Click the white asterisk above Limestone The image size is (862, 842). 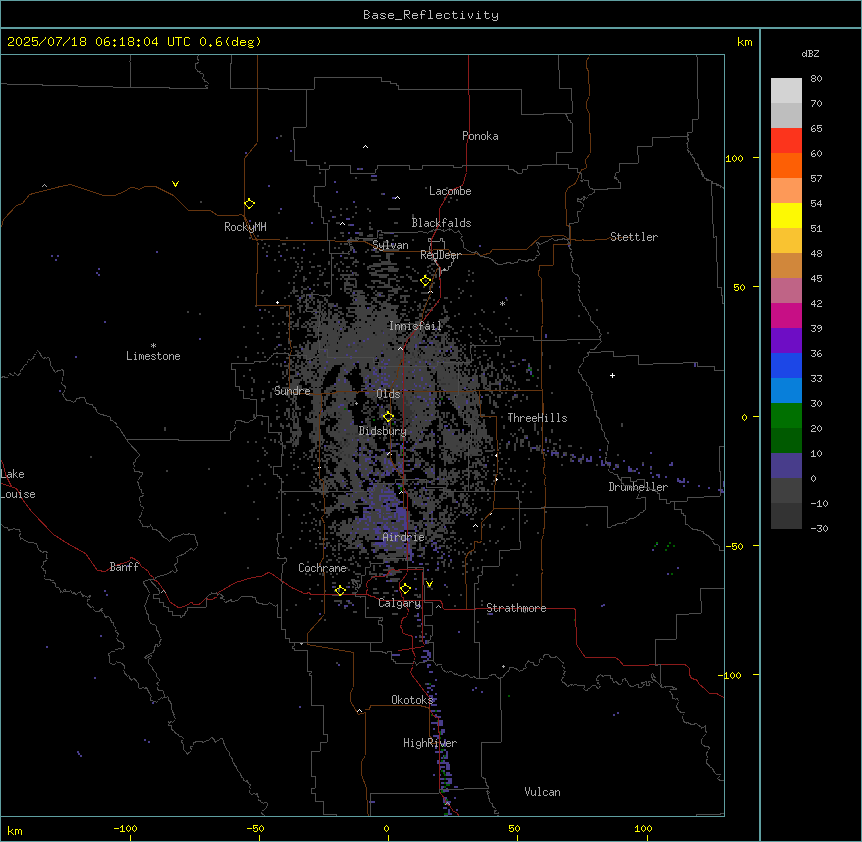coord(153,346)
